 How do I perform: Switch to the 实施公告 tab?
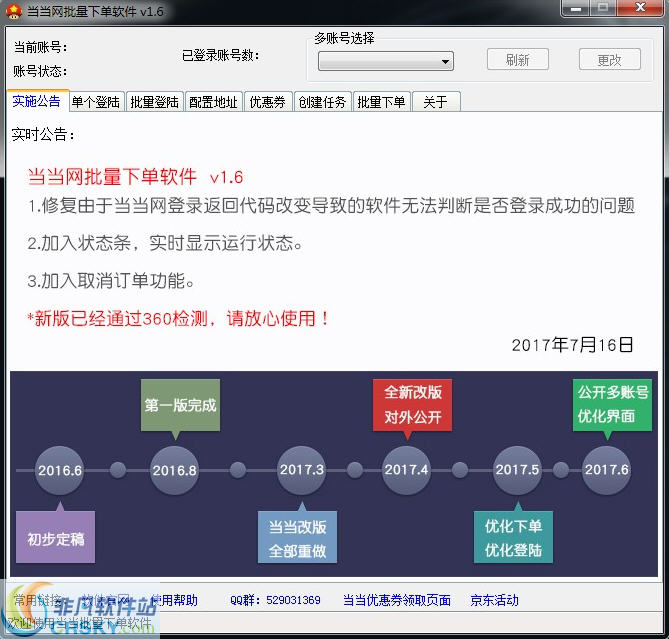(x=37, y=101)
